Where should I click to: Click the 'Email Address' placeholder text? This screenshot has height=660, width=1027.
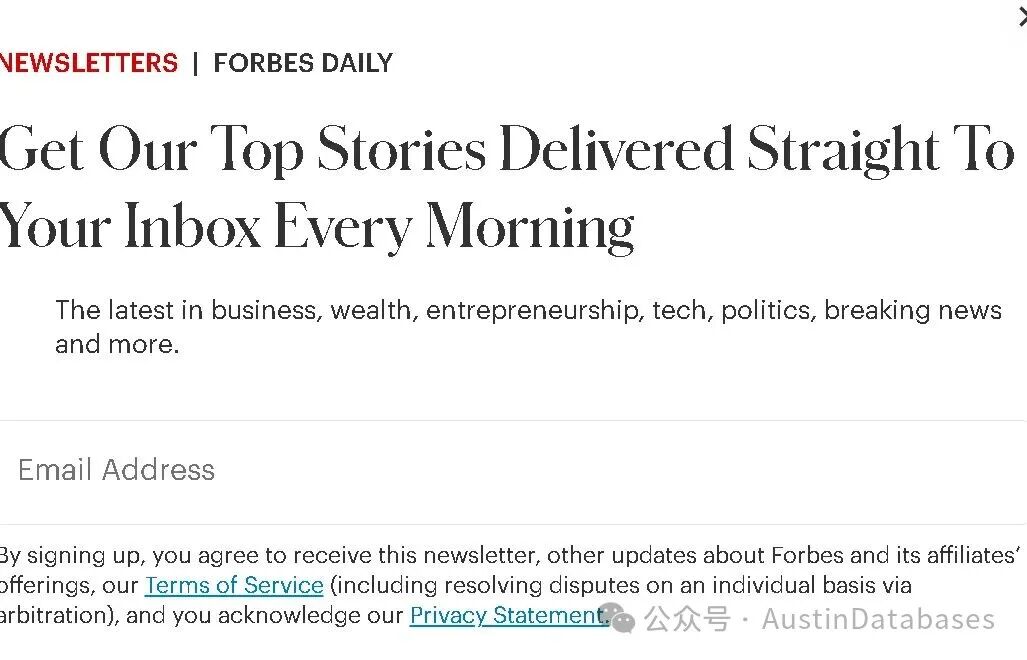117,470
